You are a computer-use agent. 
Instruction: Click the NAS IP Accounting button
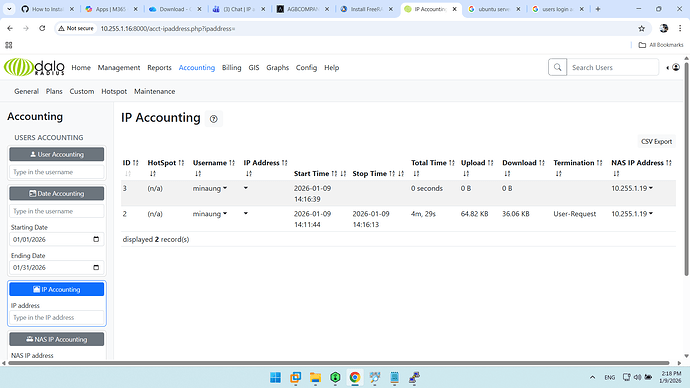(57, 339)
